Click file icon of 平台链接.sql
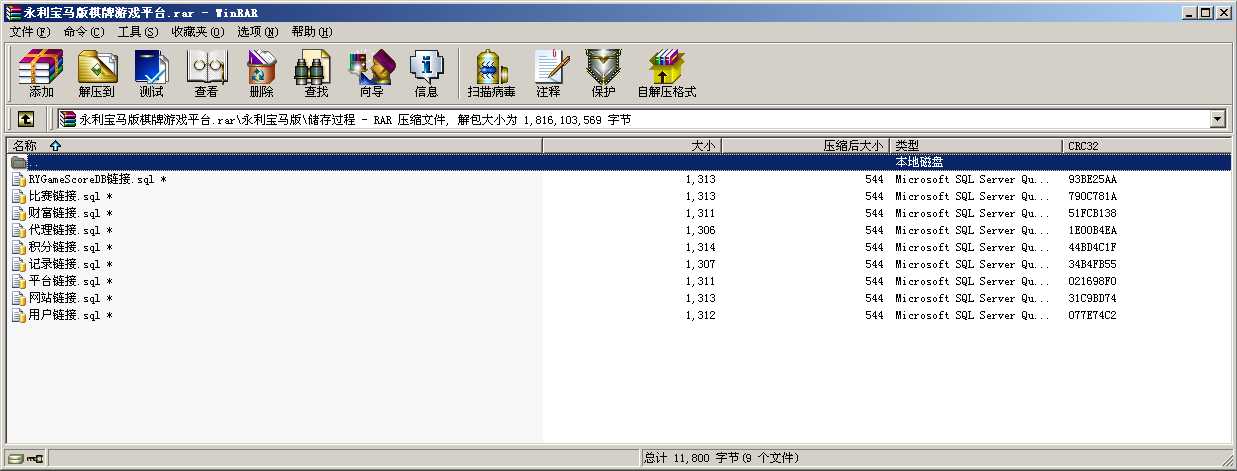 point(19,281)
